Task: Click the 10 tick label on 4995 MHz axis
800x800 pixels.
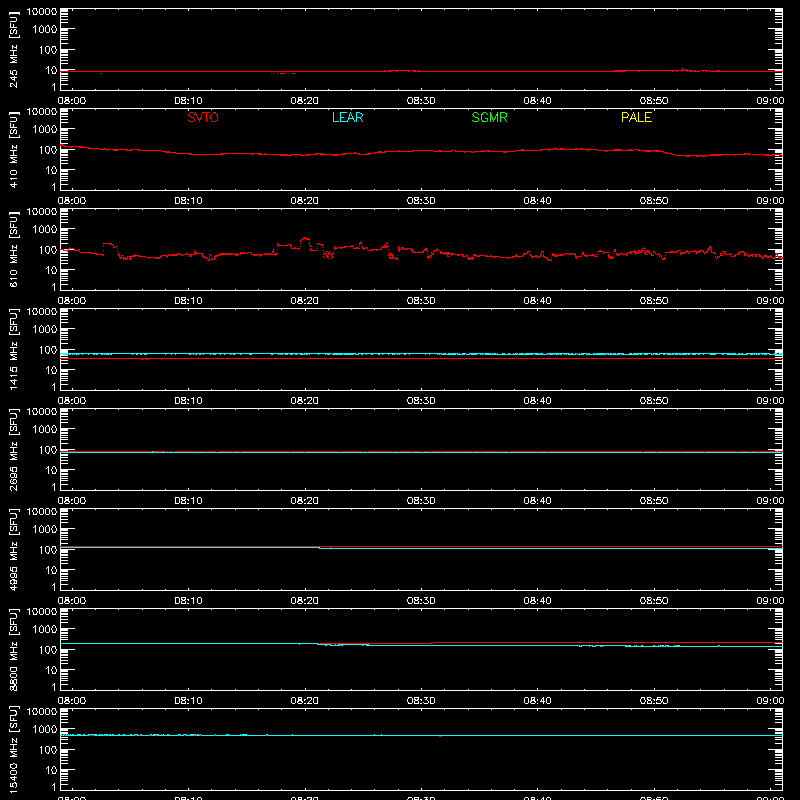Action: click(x=51, y=570)
